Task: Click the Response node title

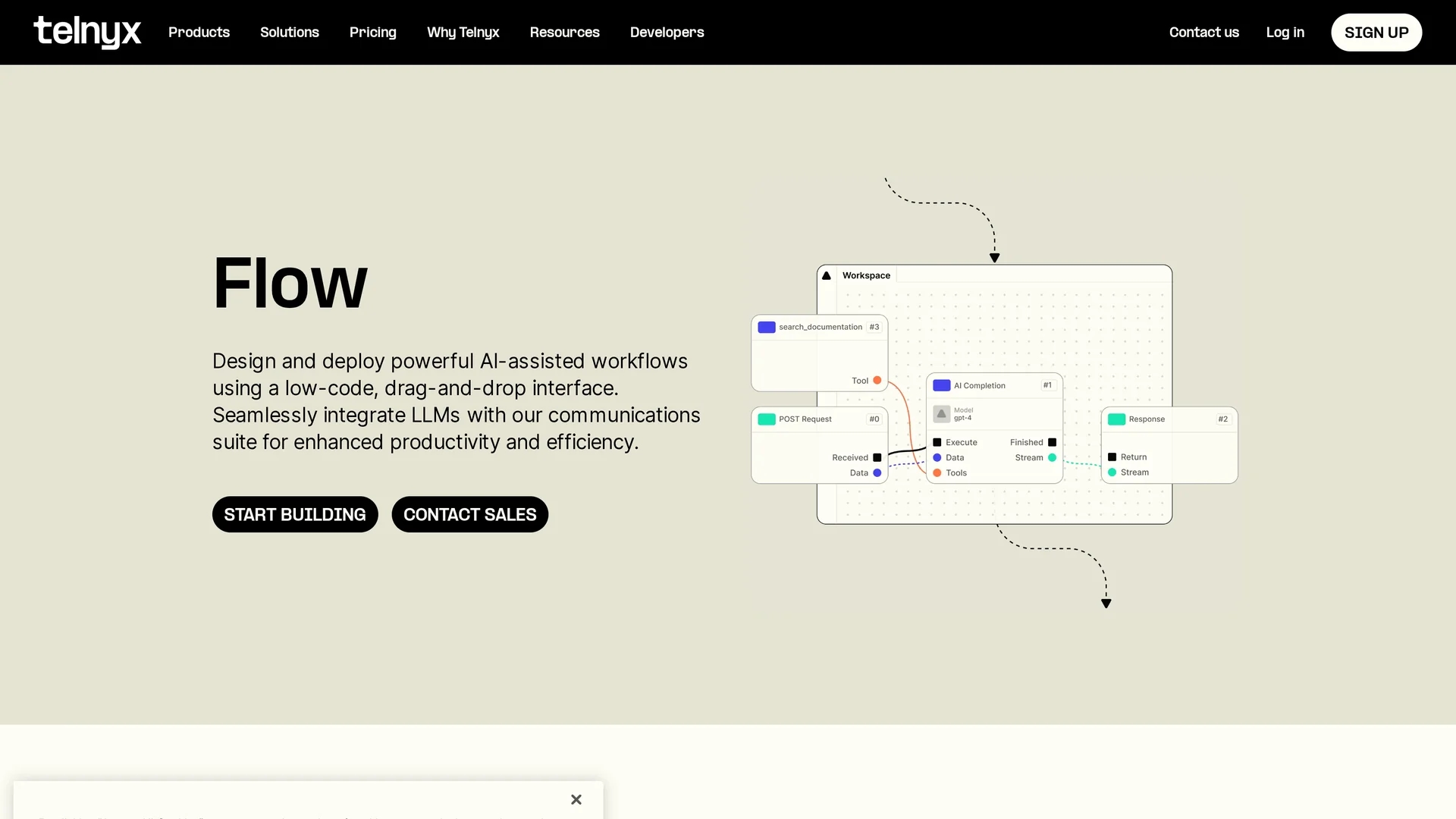Action: pyautogui.click(x=1147, y=419)
